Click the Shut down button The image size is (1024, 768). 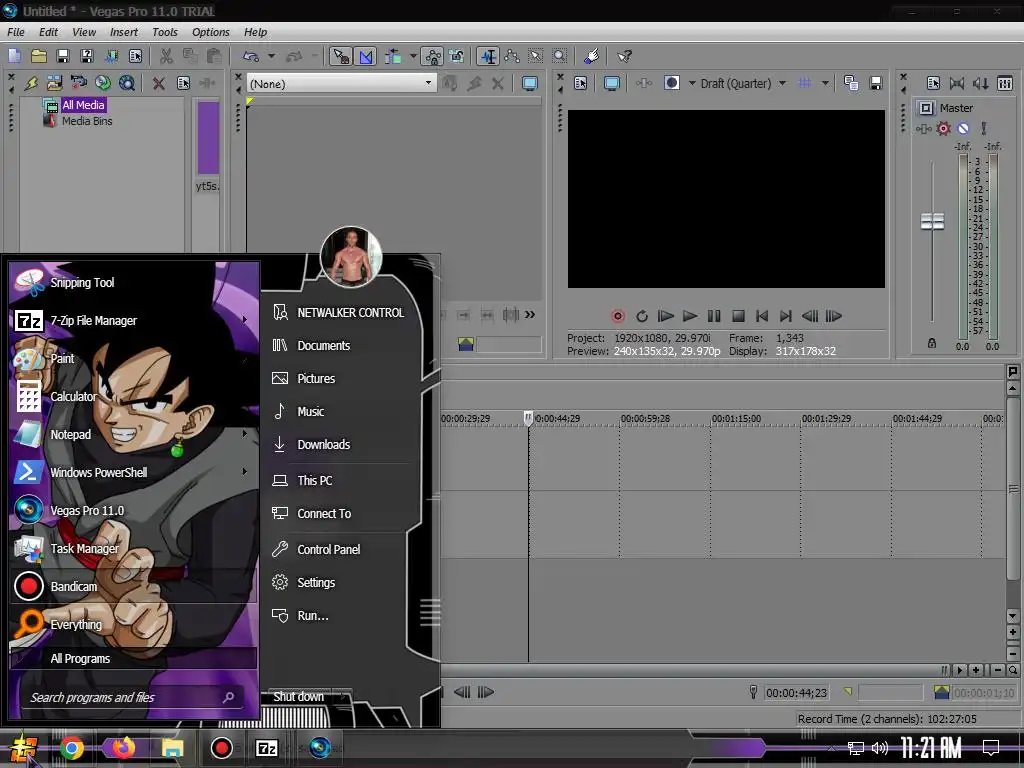click(x=298, y=697)
